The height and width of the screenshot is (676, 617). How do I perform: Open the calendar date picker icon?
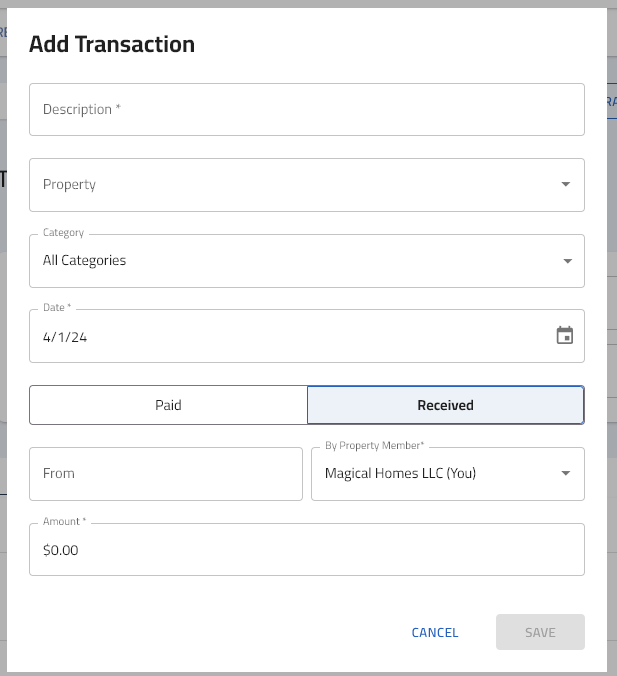point(564,335)
